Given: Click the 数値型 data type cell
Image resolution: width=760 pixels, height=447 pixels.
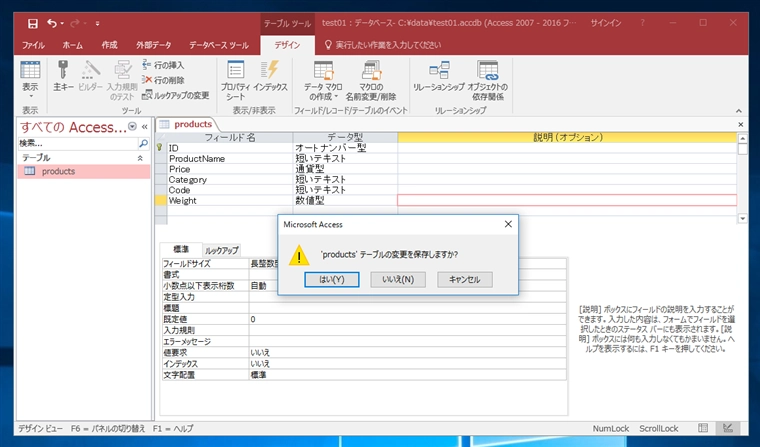Looking at the screenshot, I should pyautogui.click(x=345, y=200).
